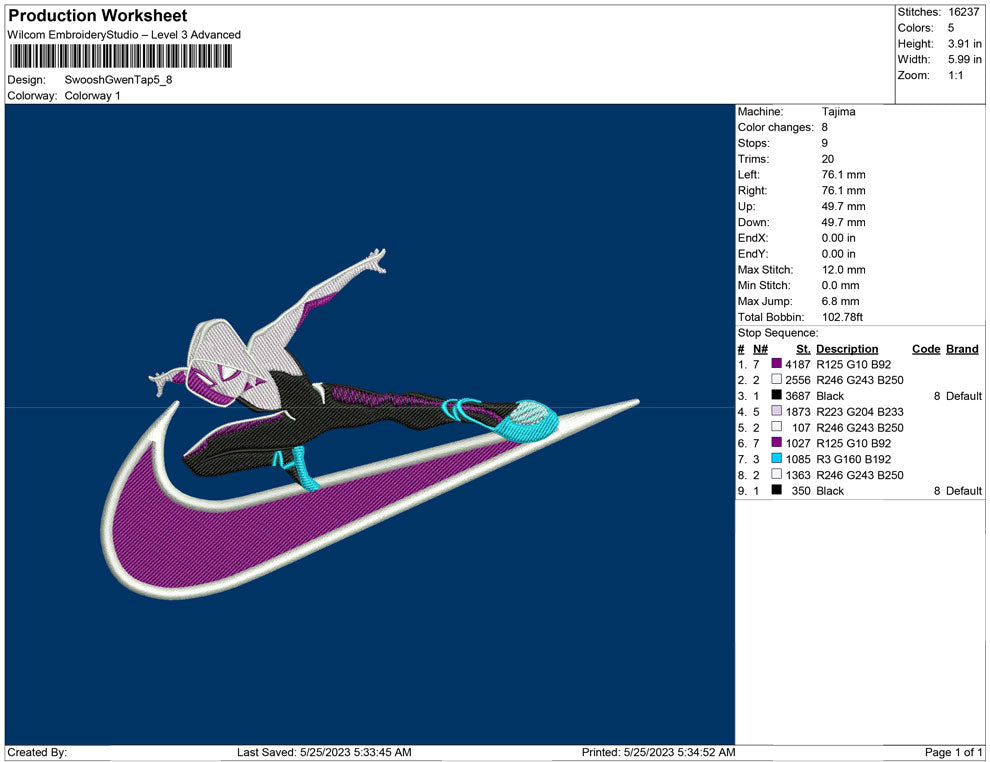Click the 'Stop Sequence:' label
The image size is (990, 762).
coord(778,333)
